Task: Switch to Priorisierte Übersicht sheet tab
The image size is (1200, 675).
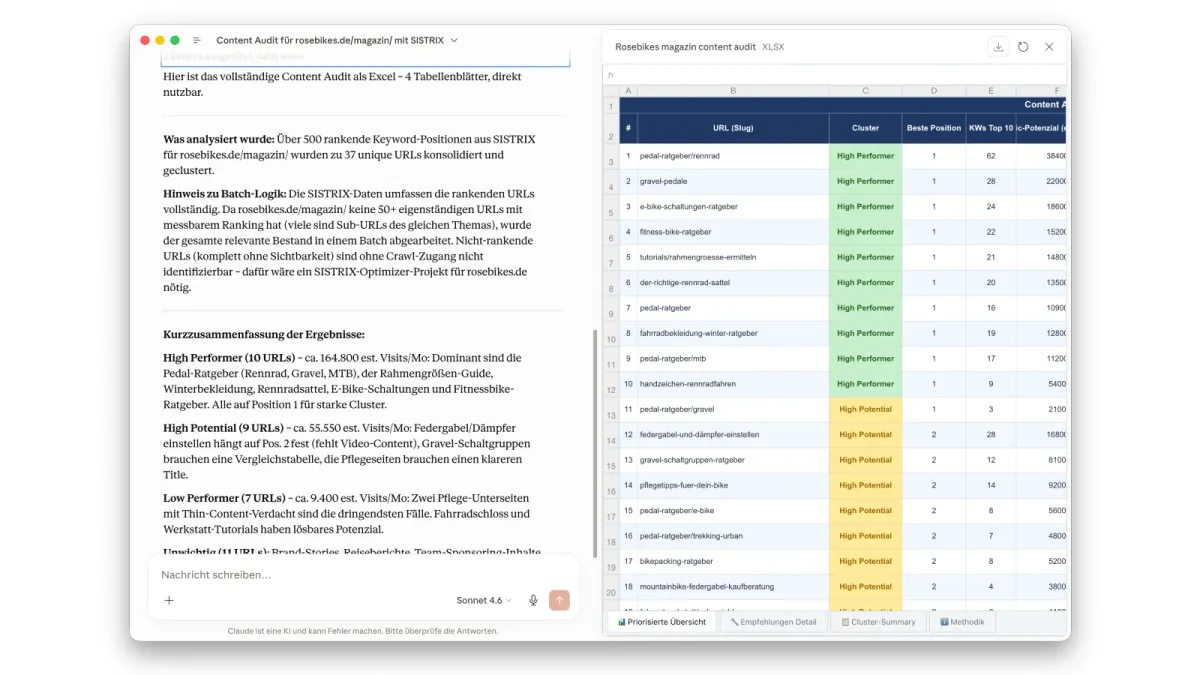Action: pos(662,622)
